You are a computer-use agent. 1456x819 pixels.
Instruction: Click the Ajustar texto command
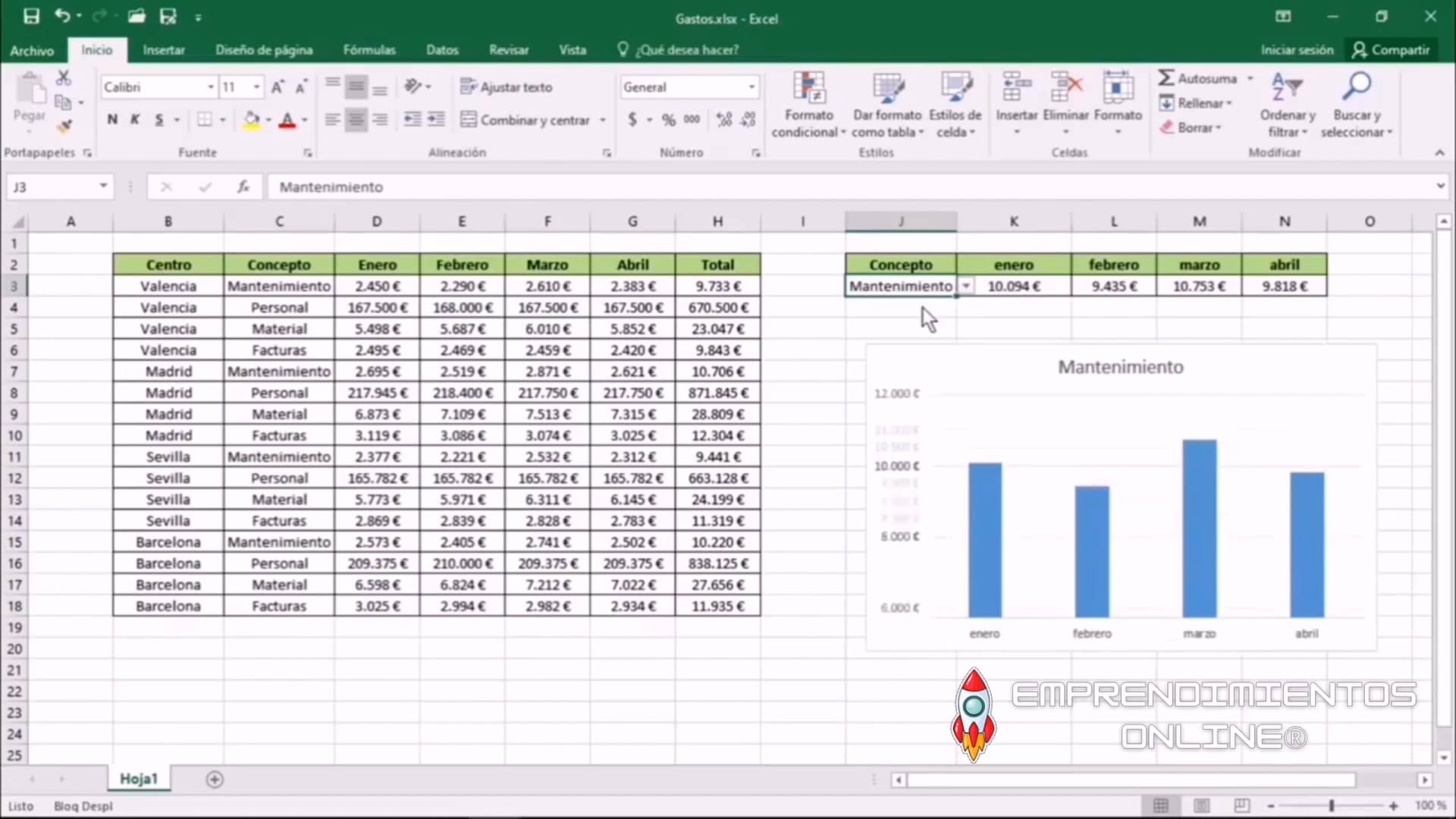(507, 86)
